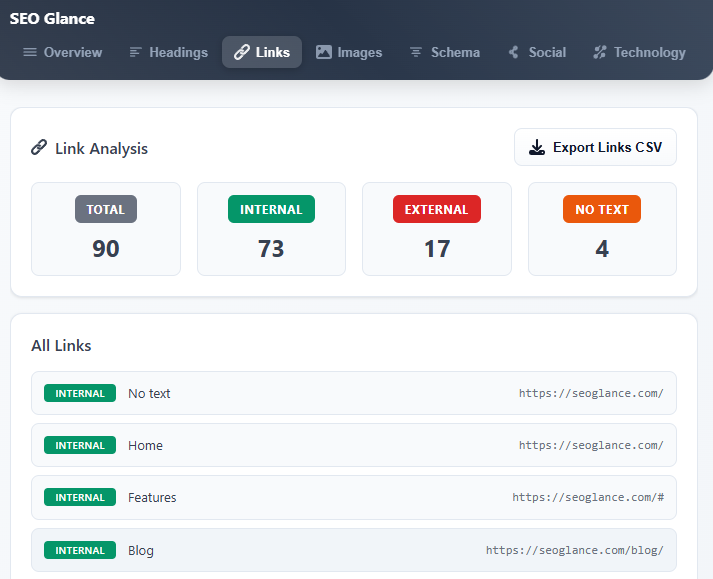713x579 pixels.
Task: Click the orange NO TEXT badge
Action: pos(602,209)
